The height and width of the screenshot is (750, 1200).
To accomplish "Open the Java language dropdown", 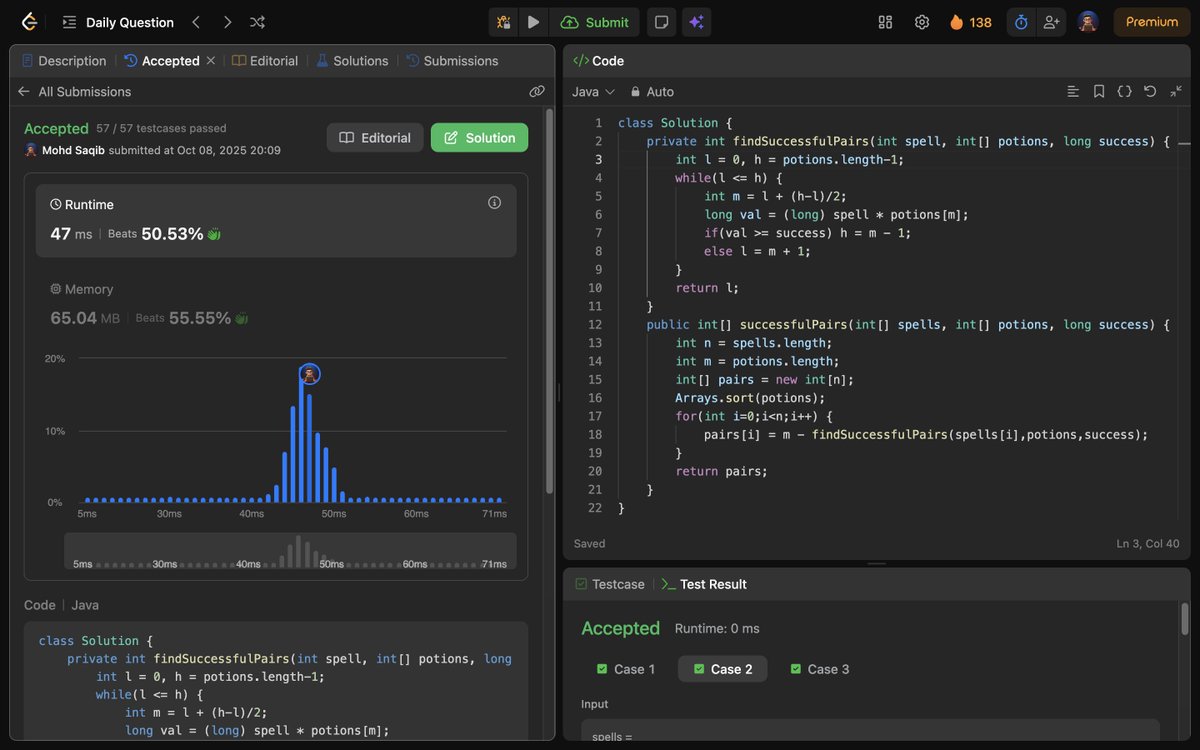I will tap(593, 91).
